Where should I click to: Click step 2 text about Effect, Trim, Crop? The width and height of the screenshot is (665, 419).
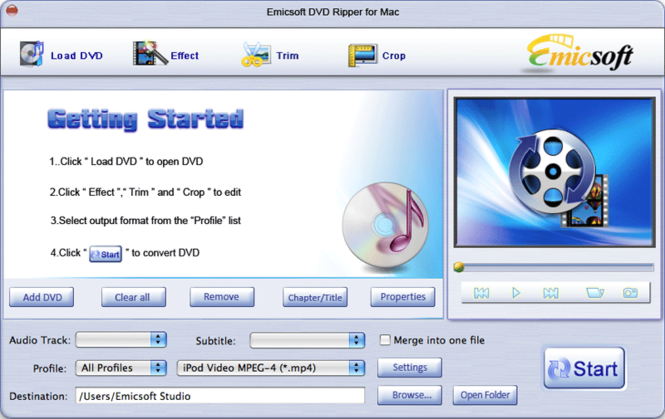tap(145, 192)
